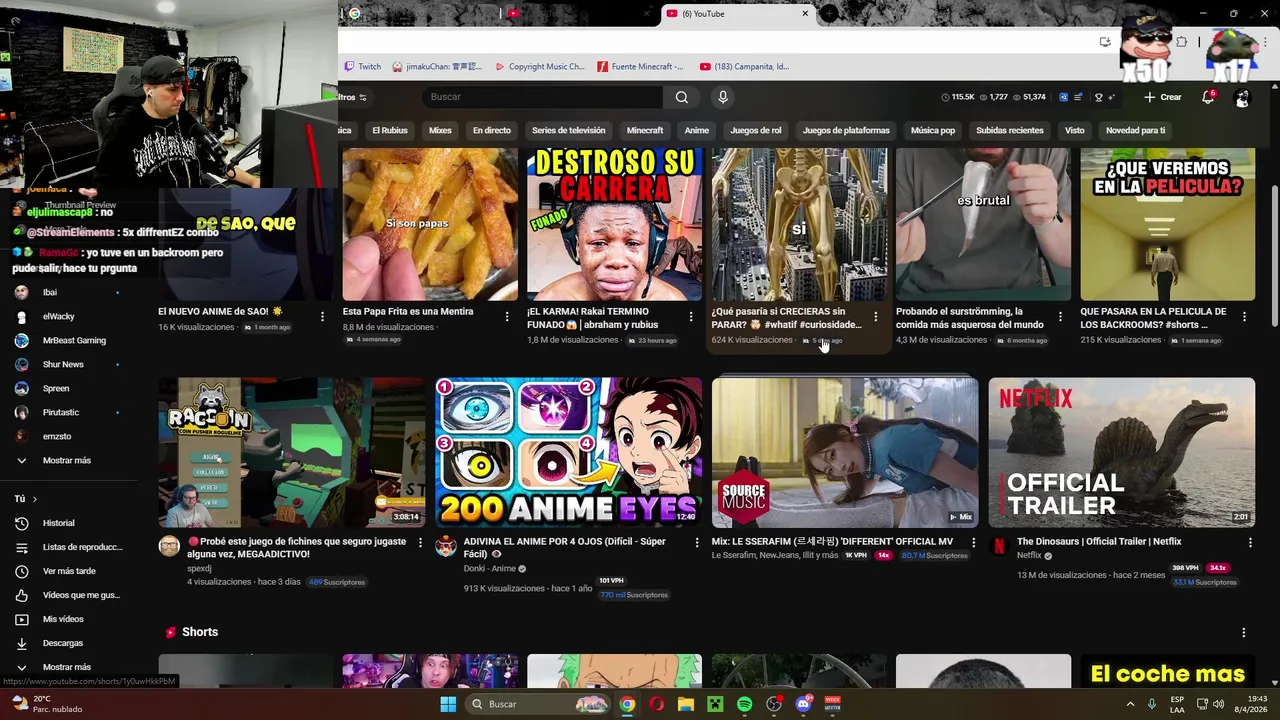Viewport: 1280px width, 720px height.
Task: Open options menu for Esta Papa Frita short
Action: click(x=506, y=317)
